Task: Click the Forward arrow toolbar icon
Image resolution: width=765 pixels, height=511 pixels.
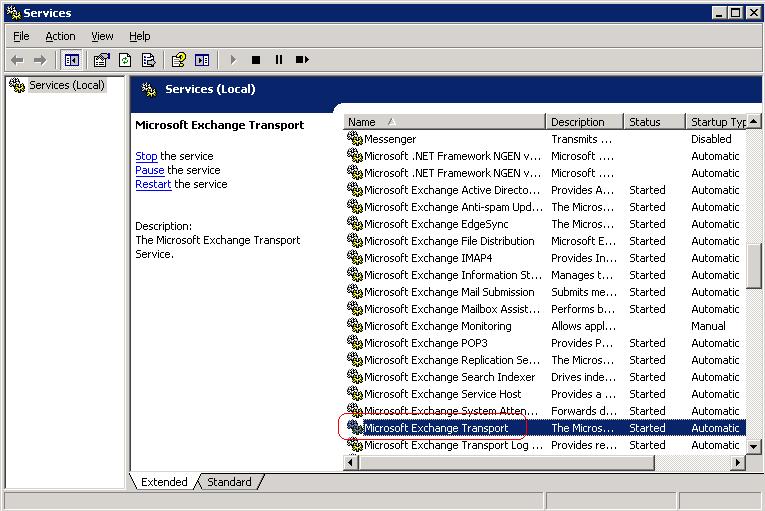Action: click(40, 60)
